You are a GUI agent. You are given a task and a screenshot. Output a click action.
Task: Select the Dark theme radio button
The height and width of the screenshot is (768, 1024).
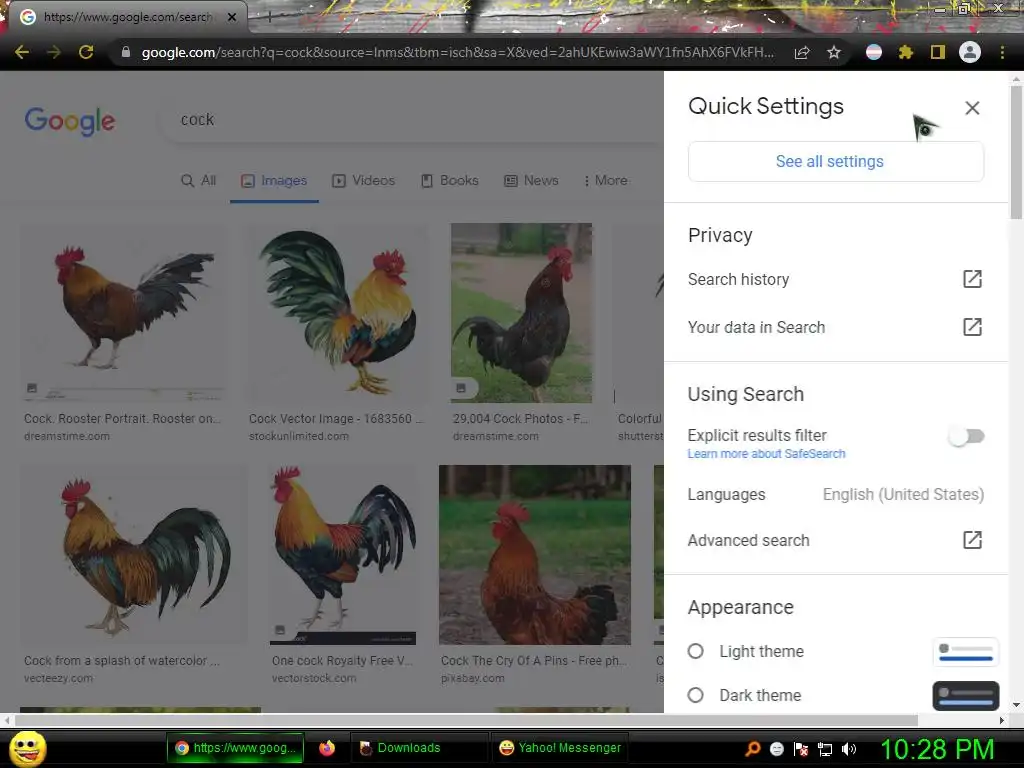(696, 695)
